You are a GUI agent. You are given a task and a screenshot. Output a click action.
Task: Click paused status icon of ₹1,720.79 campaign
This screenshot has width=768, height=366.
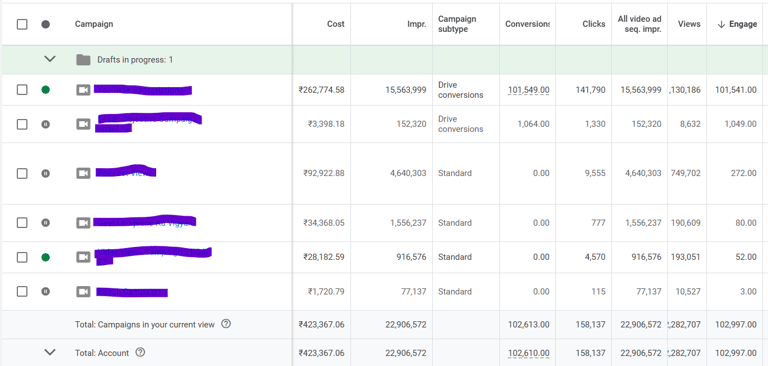point(46,292)
